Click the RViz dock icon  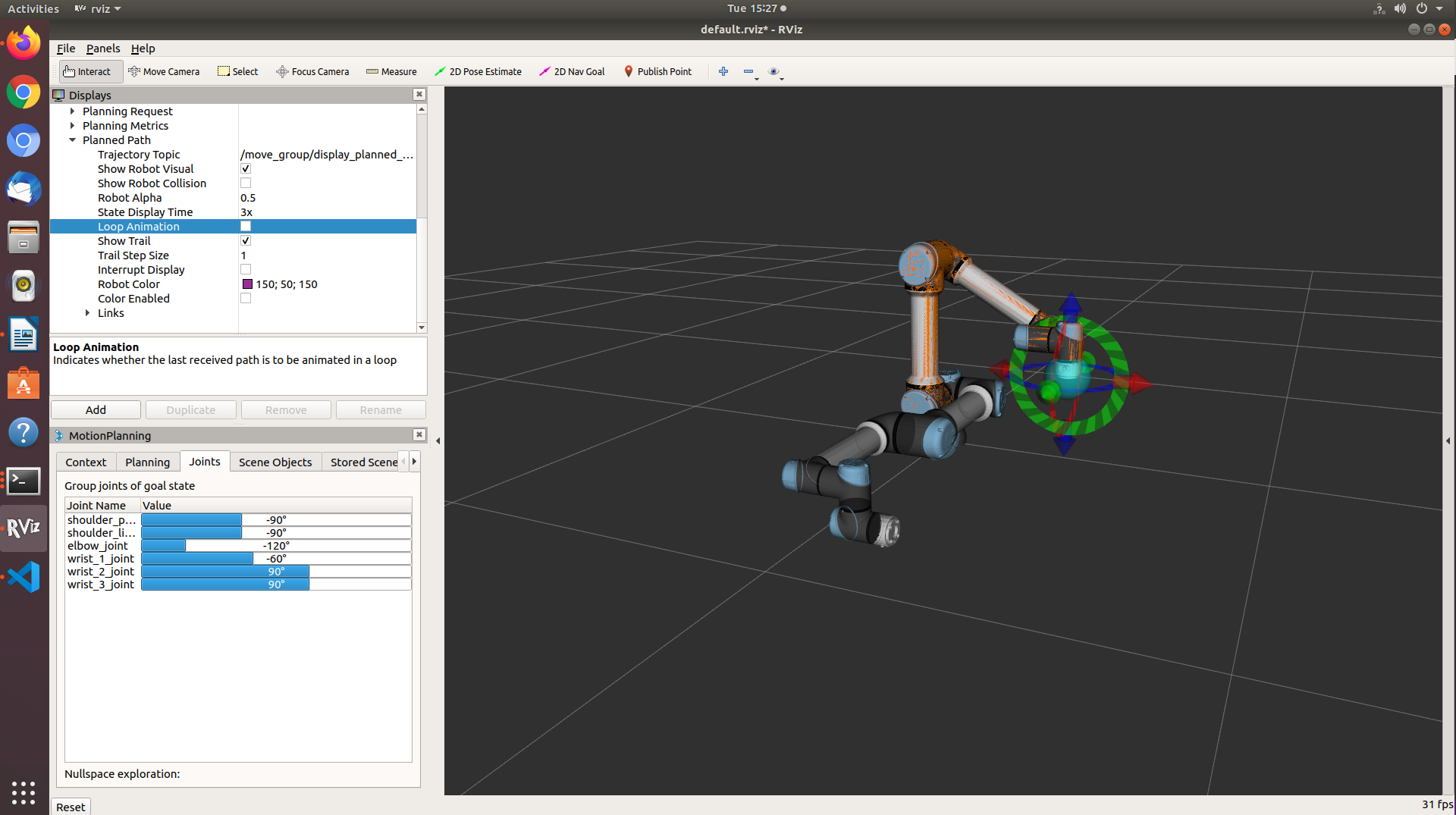24,528
